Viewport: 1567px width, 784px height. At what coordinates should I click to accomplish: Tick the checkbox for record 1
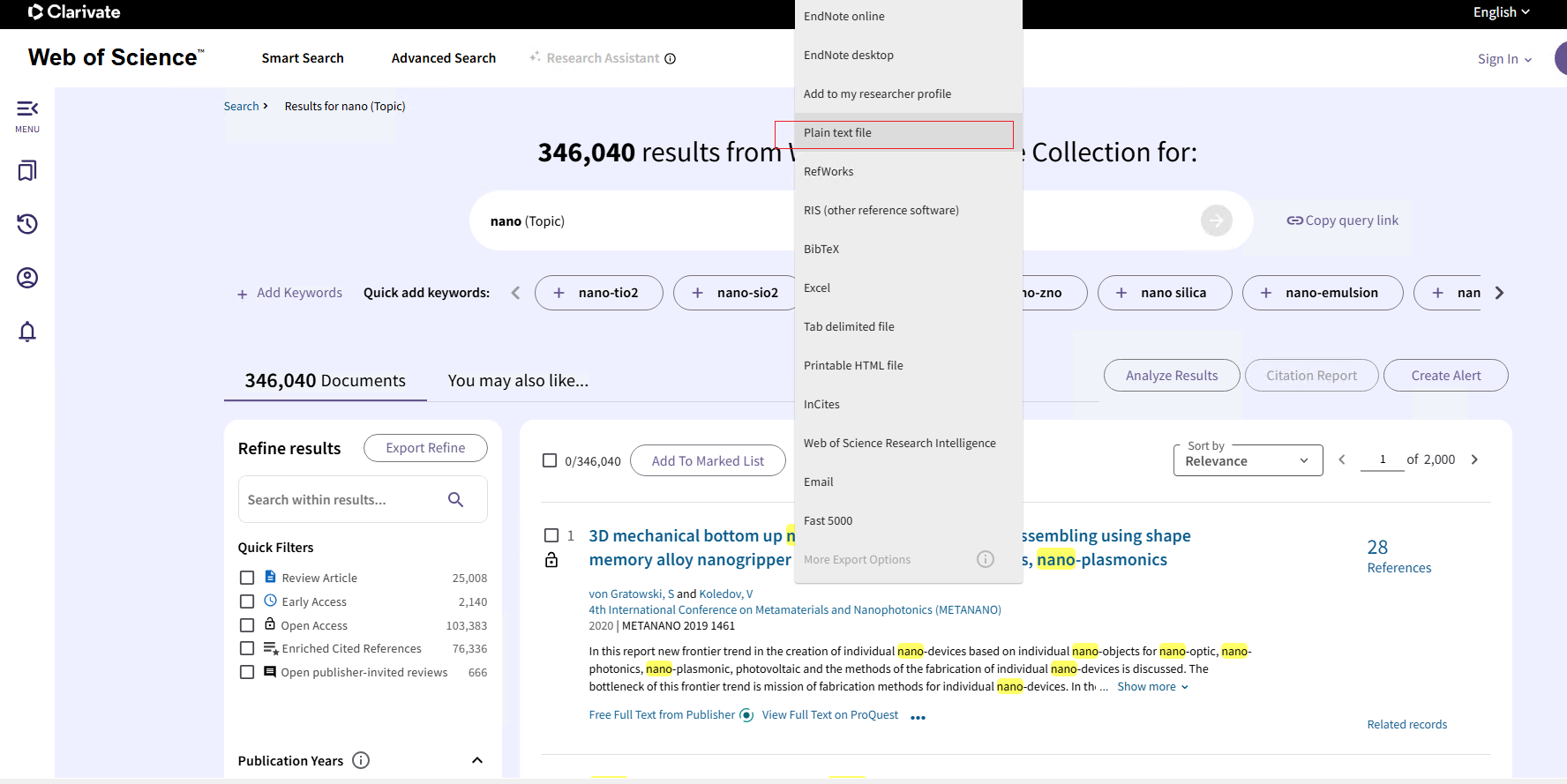(551, 535)
